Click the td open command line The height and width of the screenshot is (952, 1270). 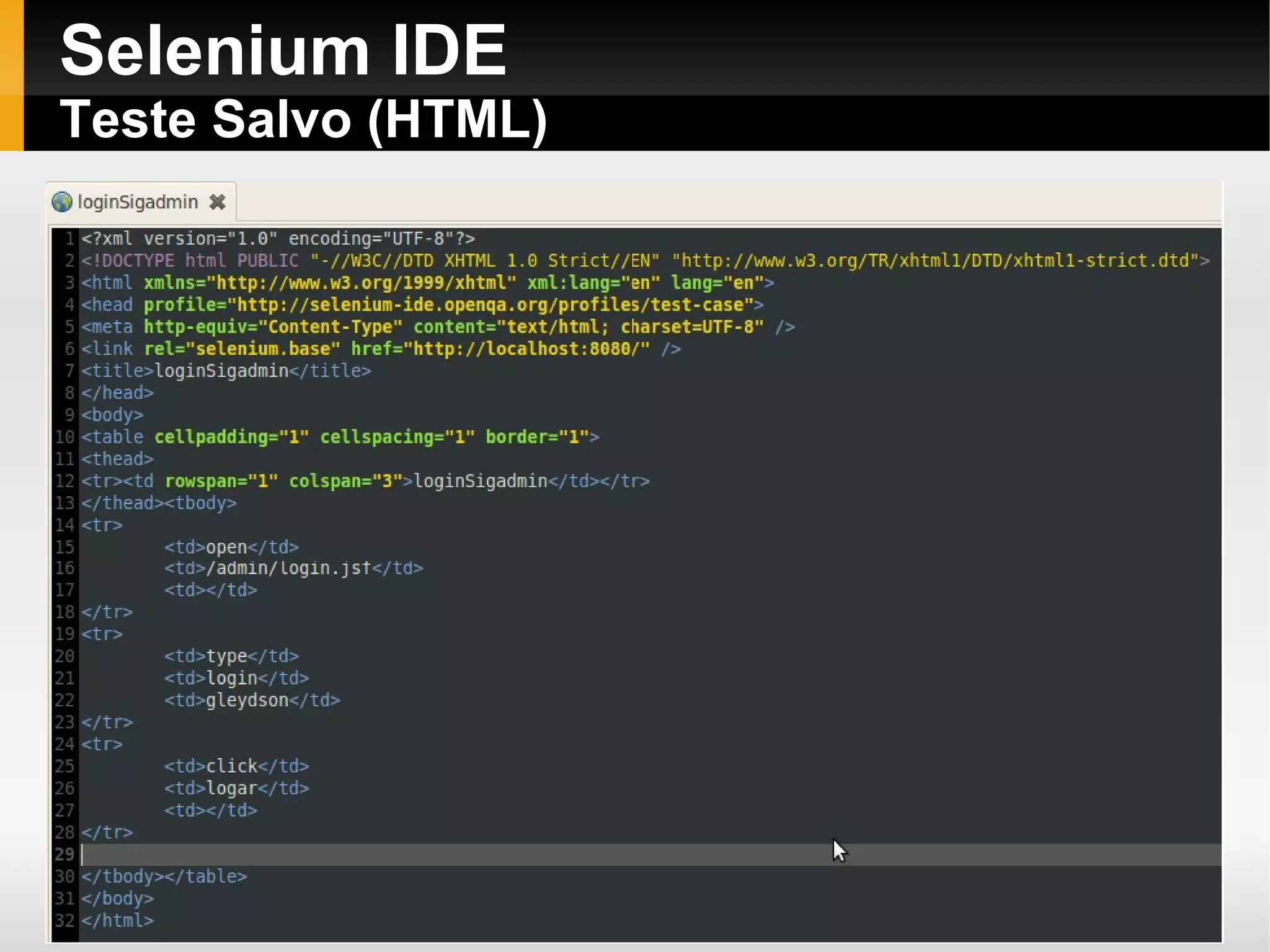pyautogui.click(x=231, y=547)
